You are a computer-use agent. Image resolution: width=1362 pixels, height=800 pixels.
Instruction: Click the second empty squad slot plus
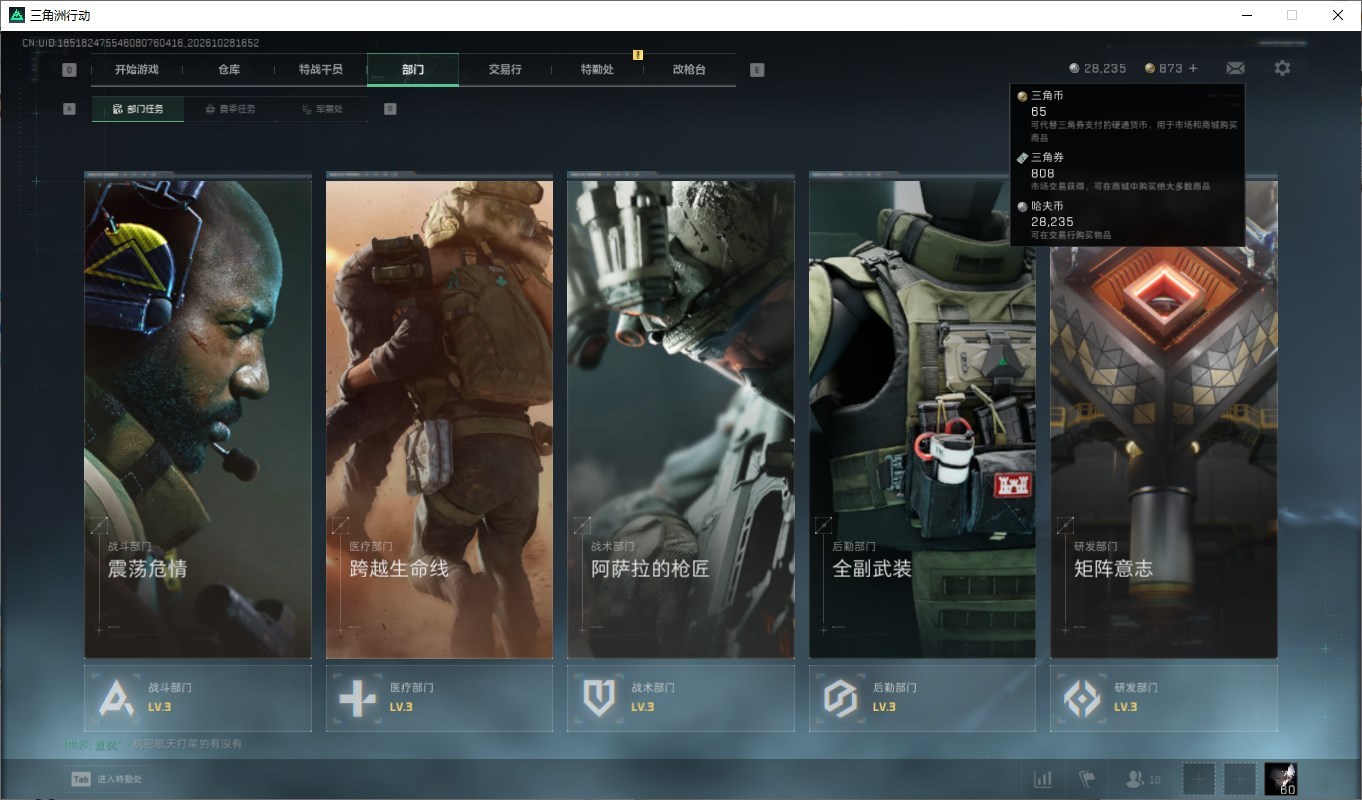[1240, 779]
